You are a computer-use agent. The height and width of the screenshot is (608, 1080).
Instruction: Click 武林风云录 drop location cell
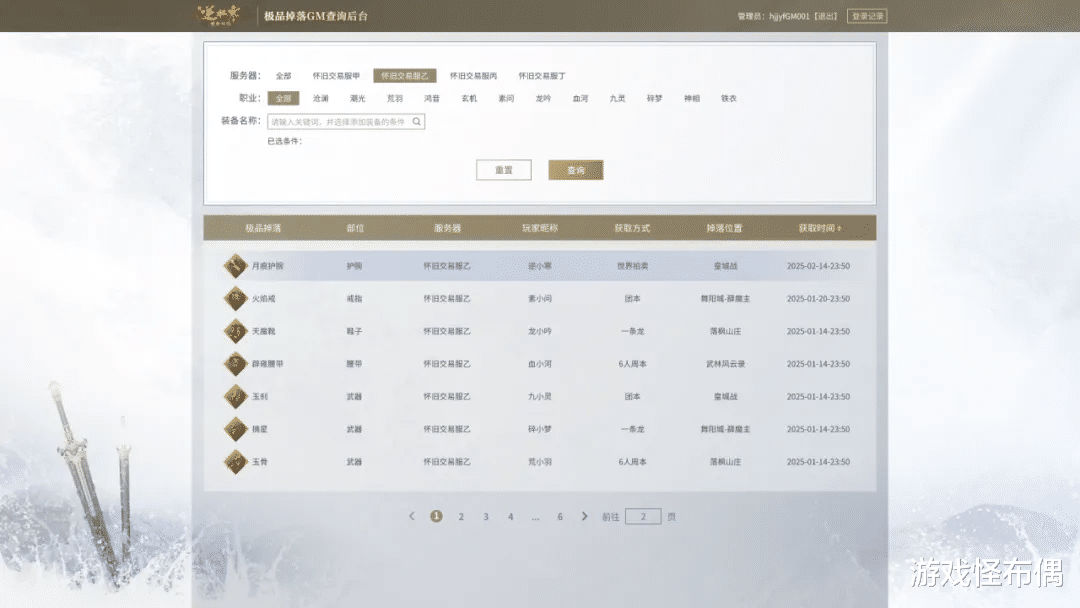[x=725, y=364]
